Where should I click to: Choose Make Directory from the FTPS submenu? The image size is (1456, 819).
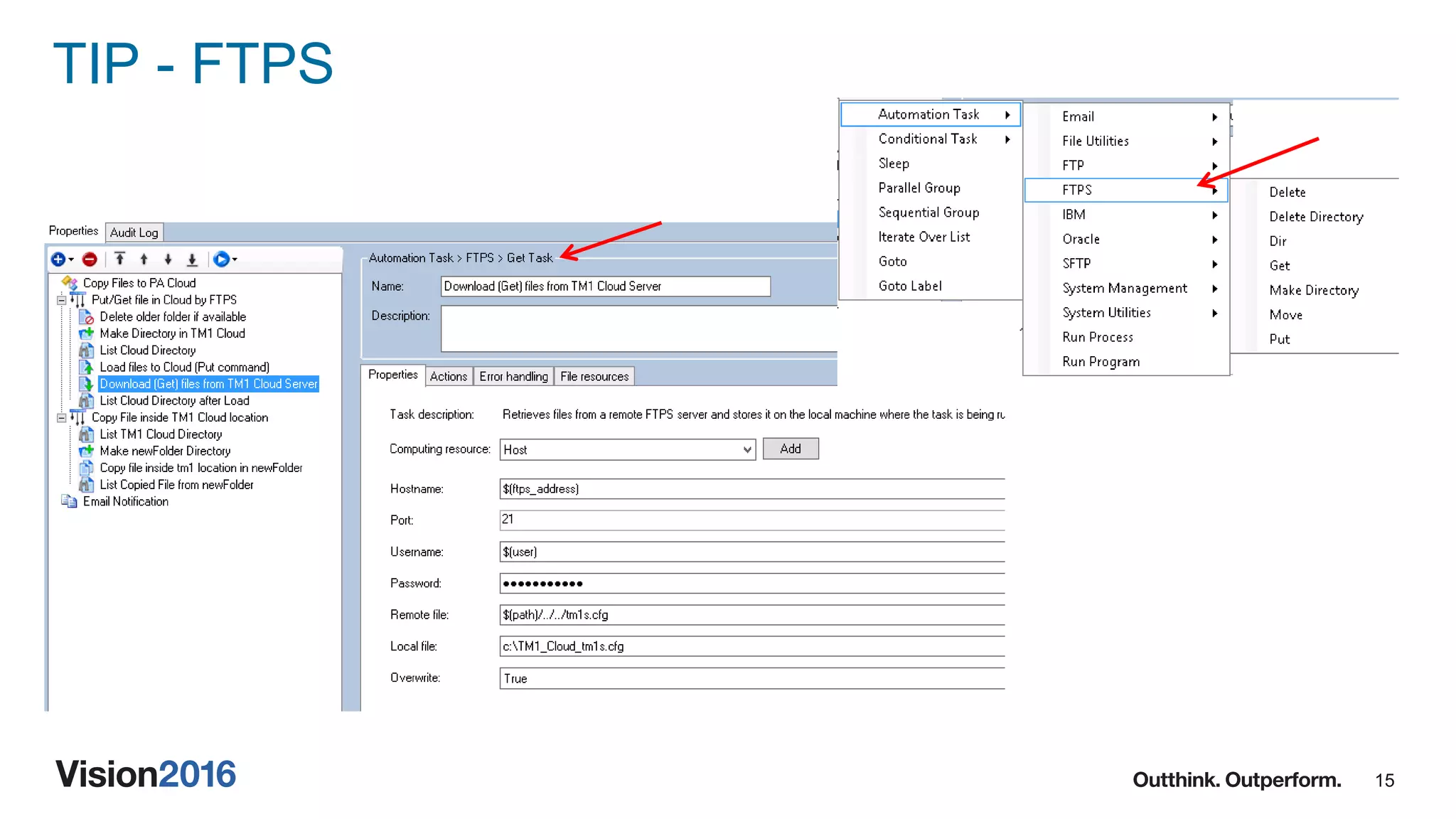(1313, 291)
